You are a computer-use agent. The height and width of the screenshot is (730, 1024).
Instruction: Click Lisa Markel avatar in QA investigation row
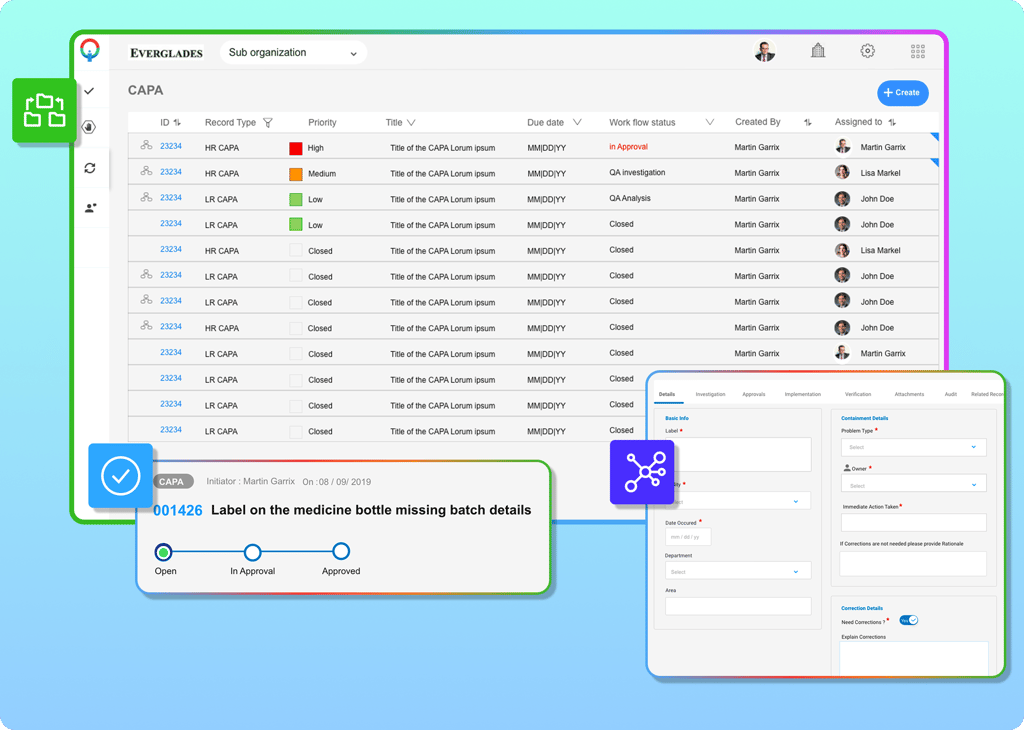(842, 172)
